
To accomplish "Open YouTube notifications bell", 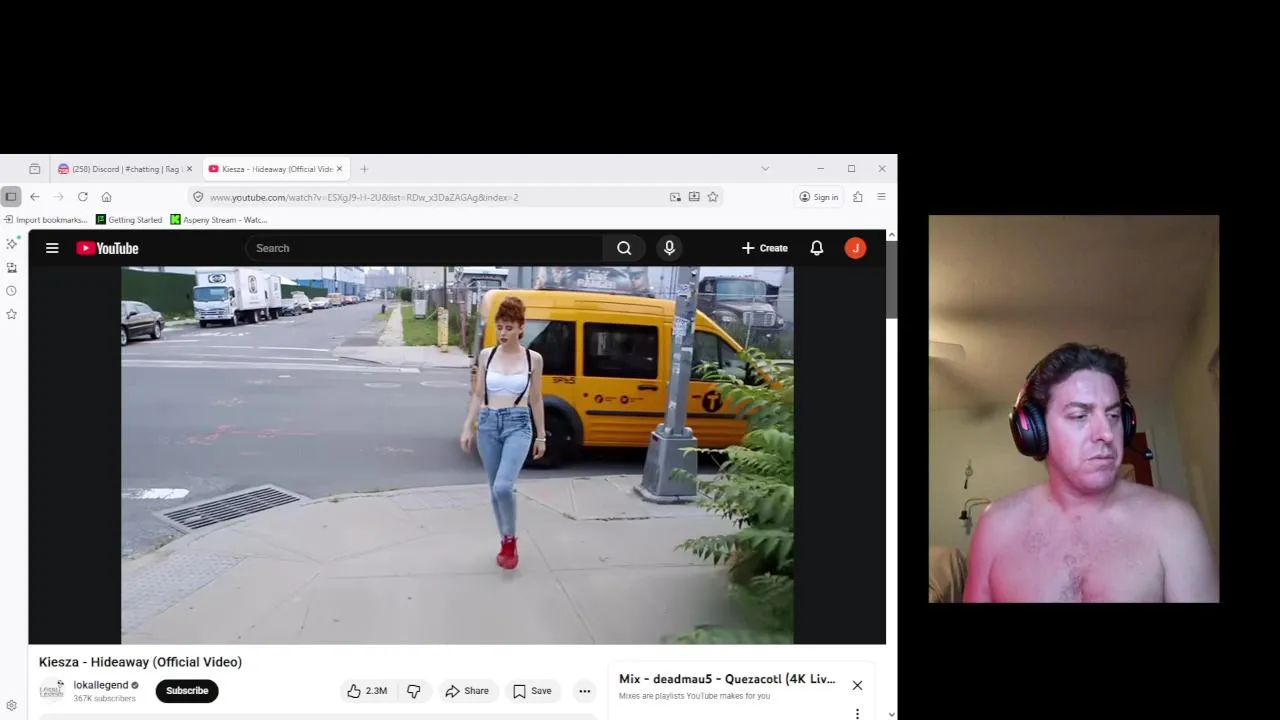I will [817, 248].
